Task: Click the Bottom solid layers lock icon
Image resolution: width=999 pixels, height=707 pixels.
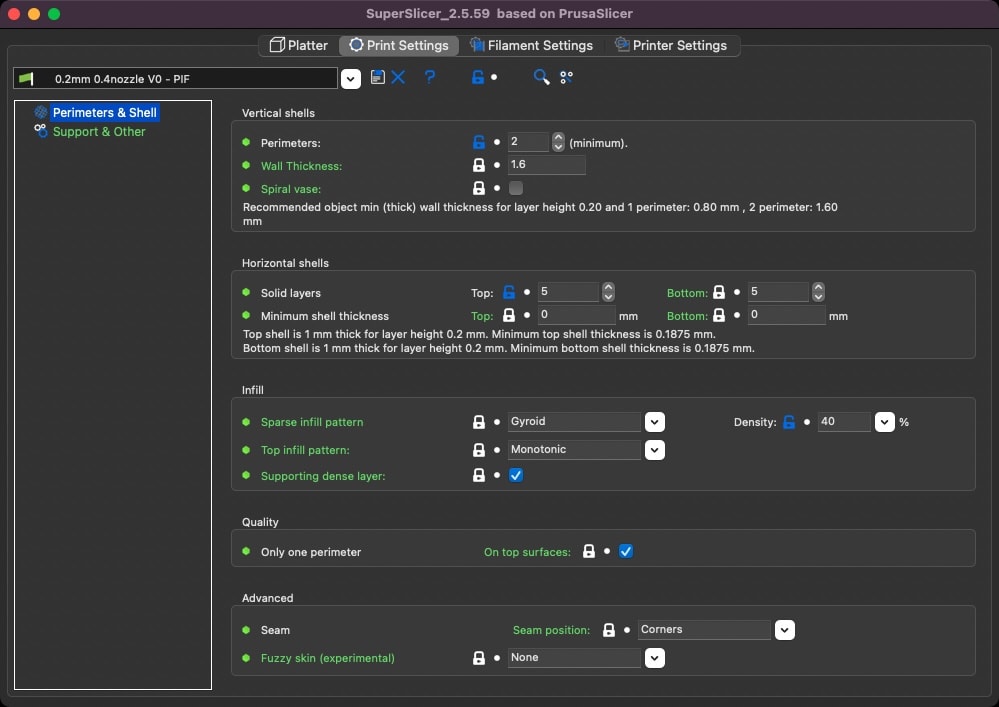Action: tap(719, 292)
